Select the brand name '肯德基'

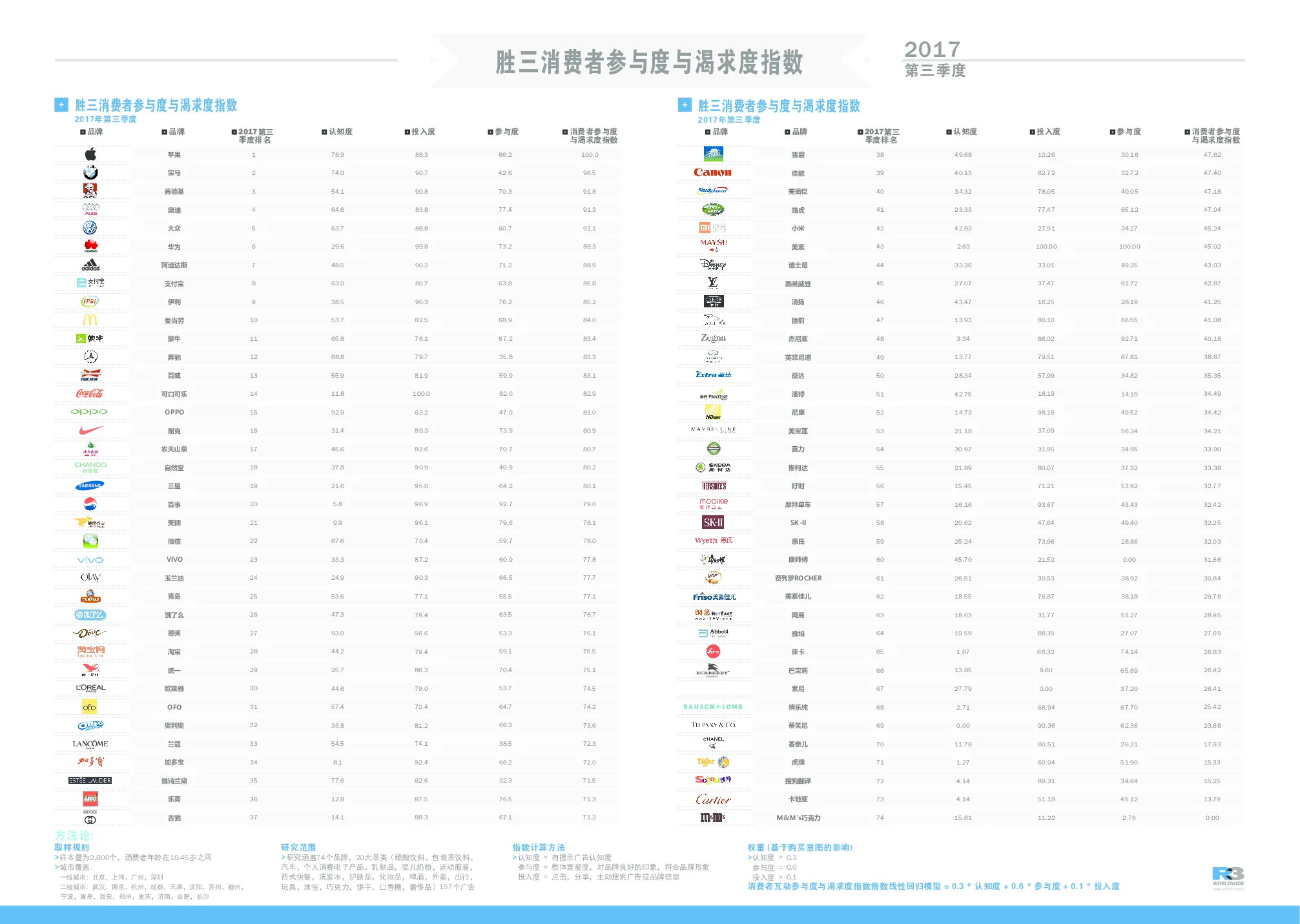(174, 192)
